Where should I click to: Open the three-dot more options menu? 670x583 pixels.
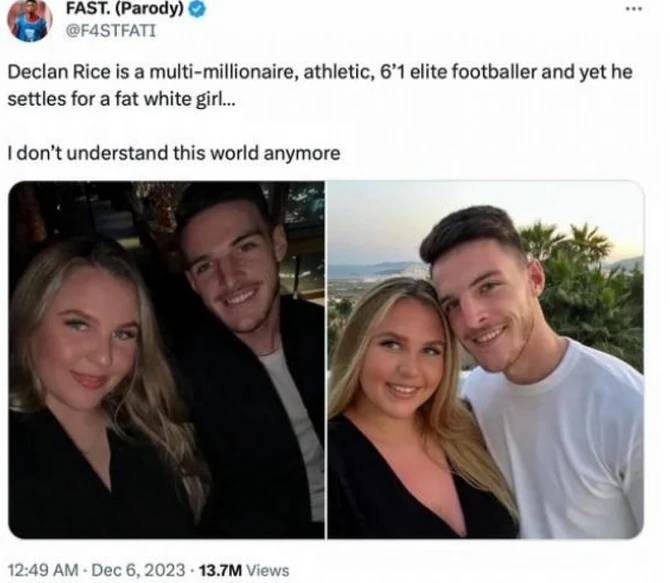(633, 9)
